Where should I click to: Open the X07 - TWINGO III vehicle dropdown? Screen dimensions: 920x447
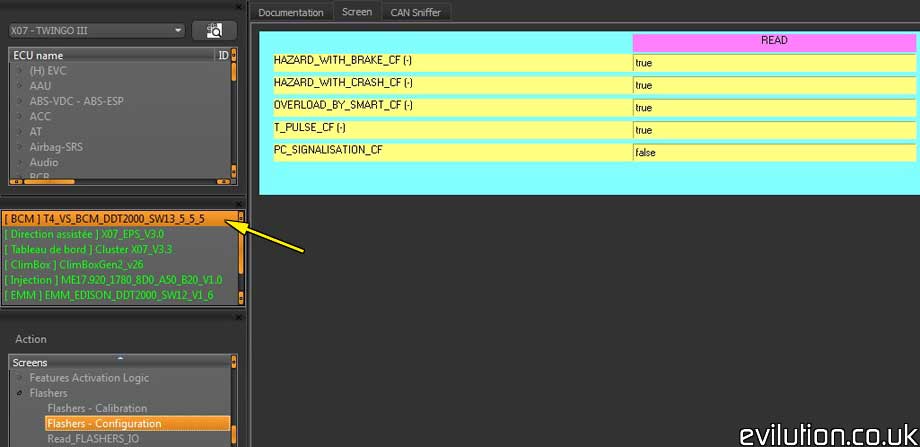coord(97,31)
